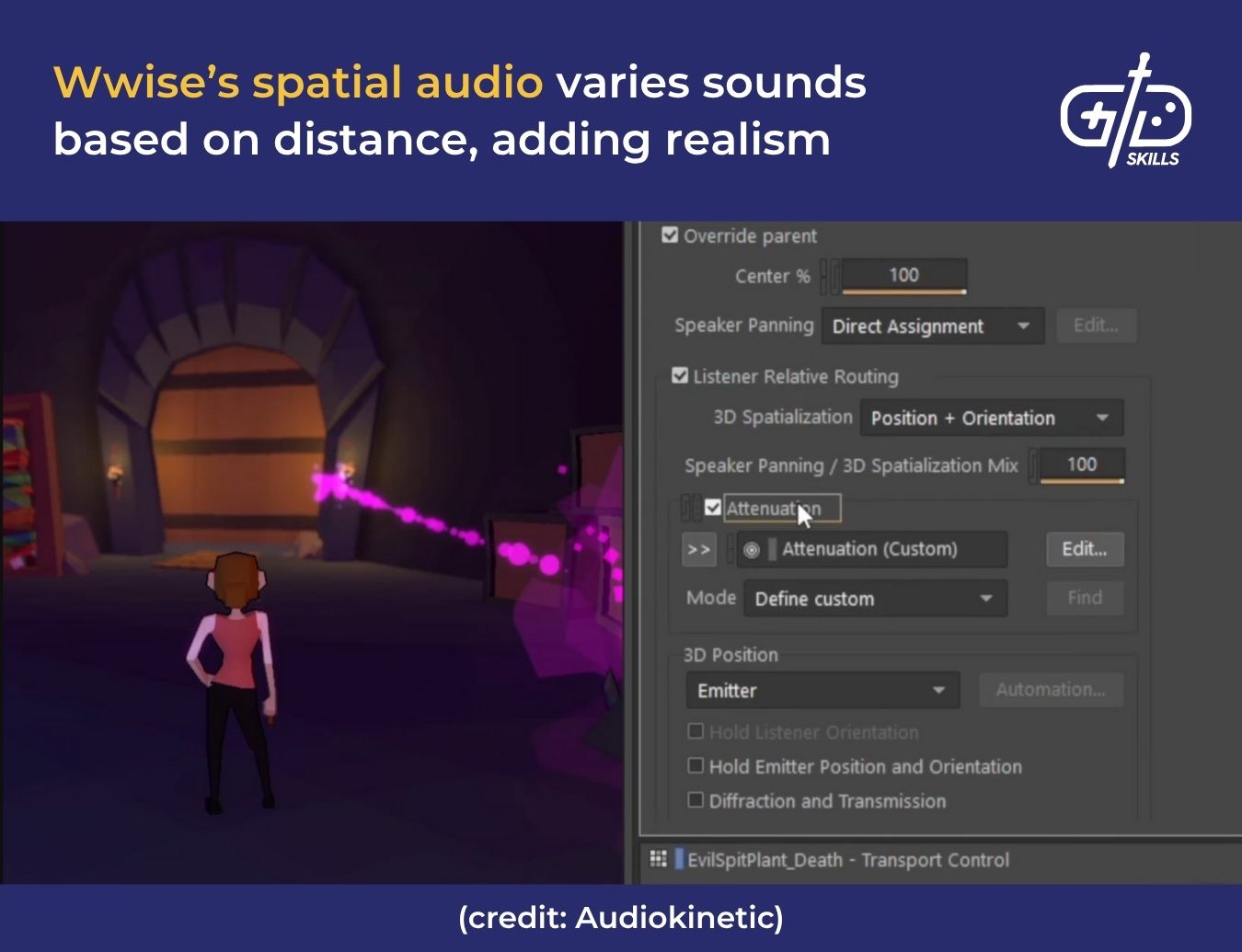Change Mode from Define custom dropdown

[x=873, y=598]
